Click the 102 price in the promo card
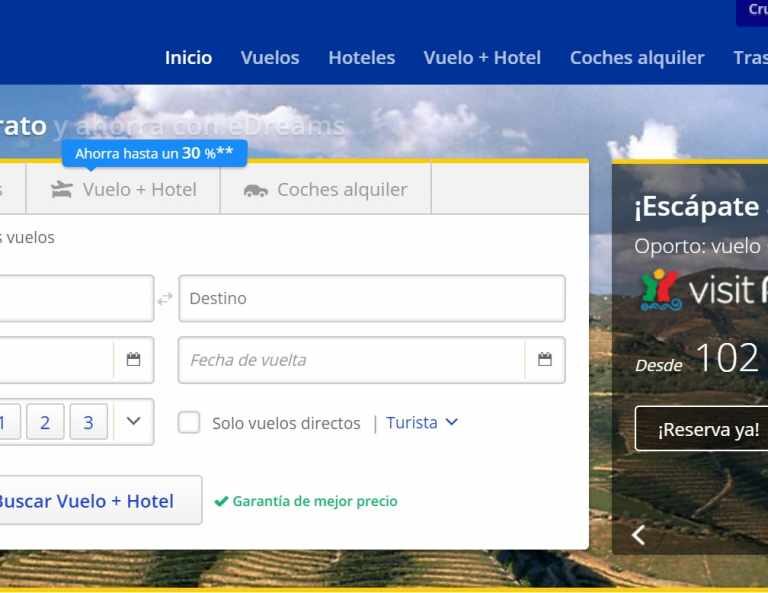This screenshot has width=768, height=593. click(727, 358)
